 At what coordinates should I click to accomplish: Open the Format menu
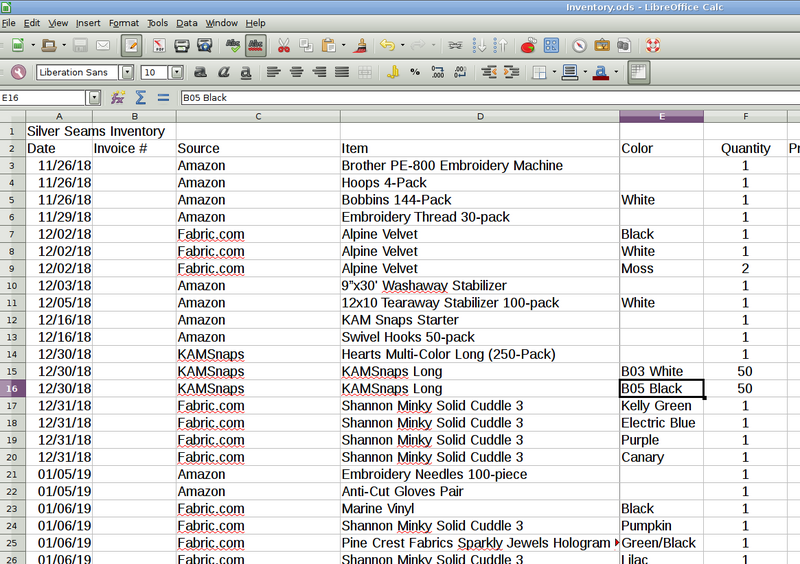(x=123, y=23)
